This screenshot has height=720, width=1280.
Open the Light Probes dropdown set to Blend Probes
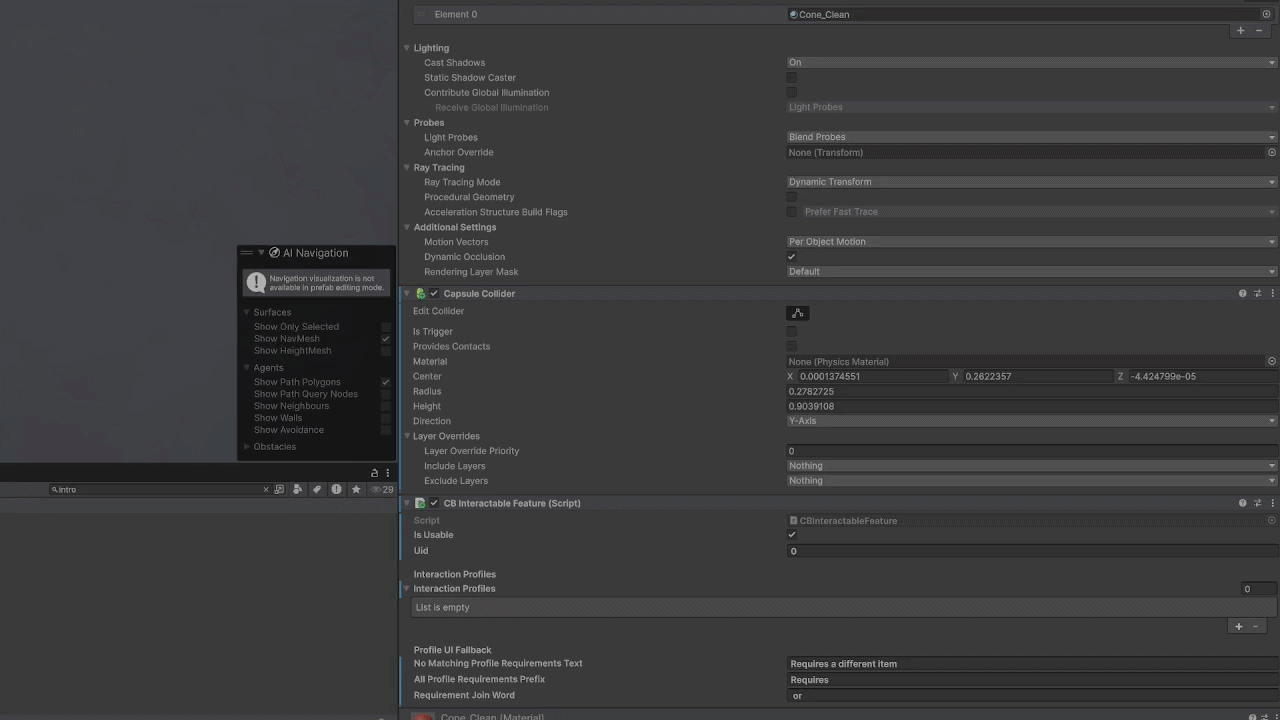(x=1032, y=137)
